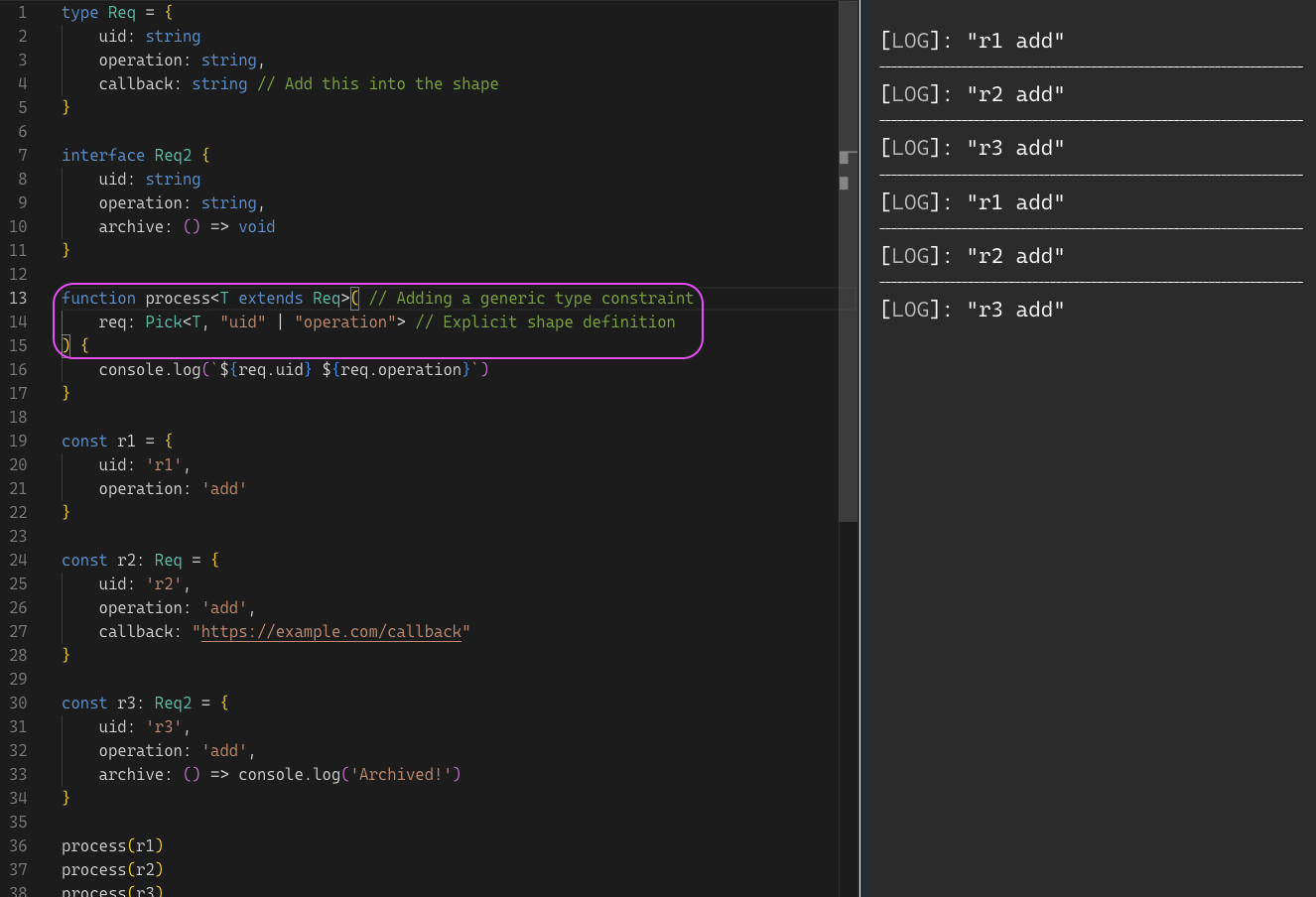Image resolution: width=1316 pixels, height=897 pixels.
Task: Click the first [LOG]: "r1 add" entry
Action: (x=973, y=41)
